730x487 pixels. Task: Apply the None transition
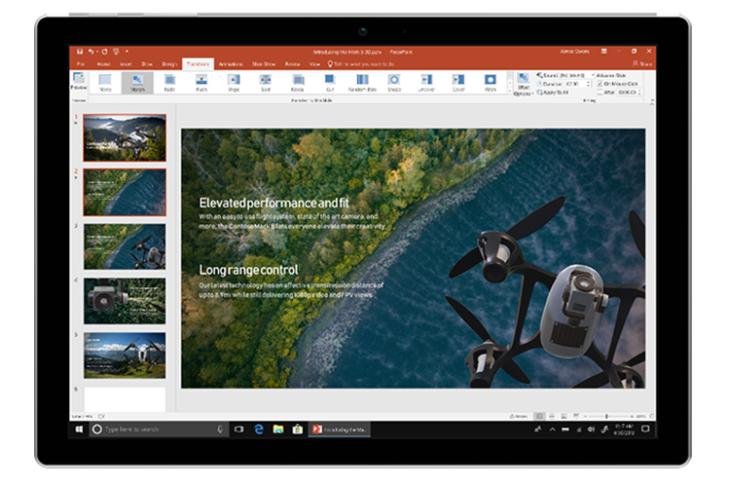[105, 83]
